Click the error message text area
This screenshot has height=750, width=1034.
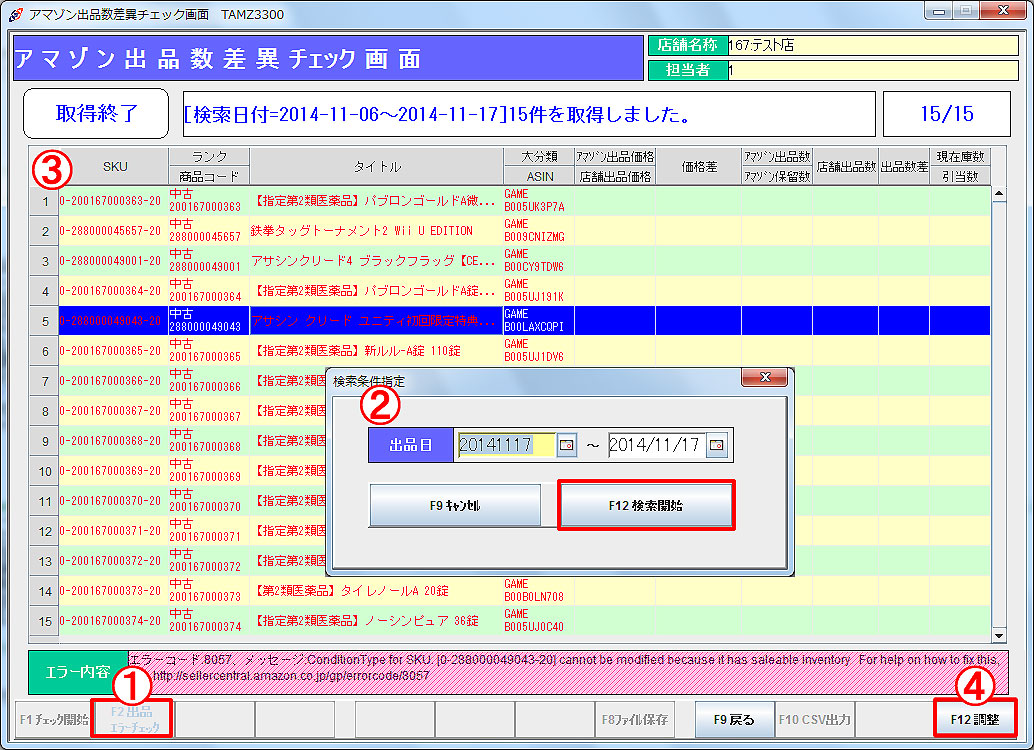[568, 672]
